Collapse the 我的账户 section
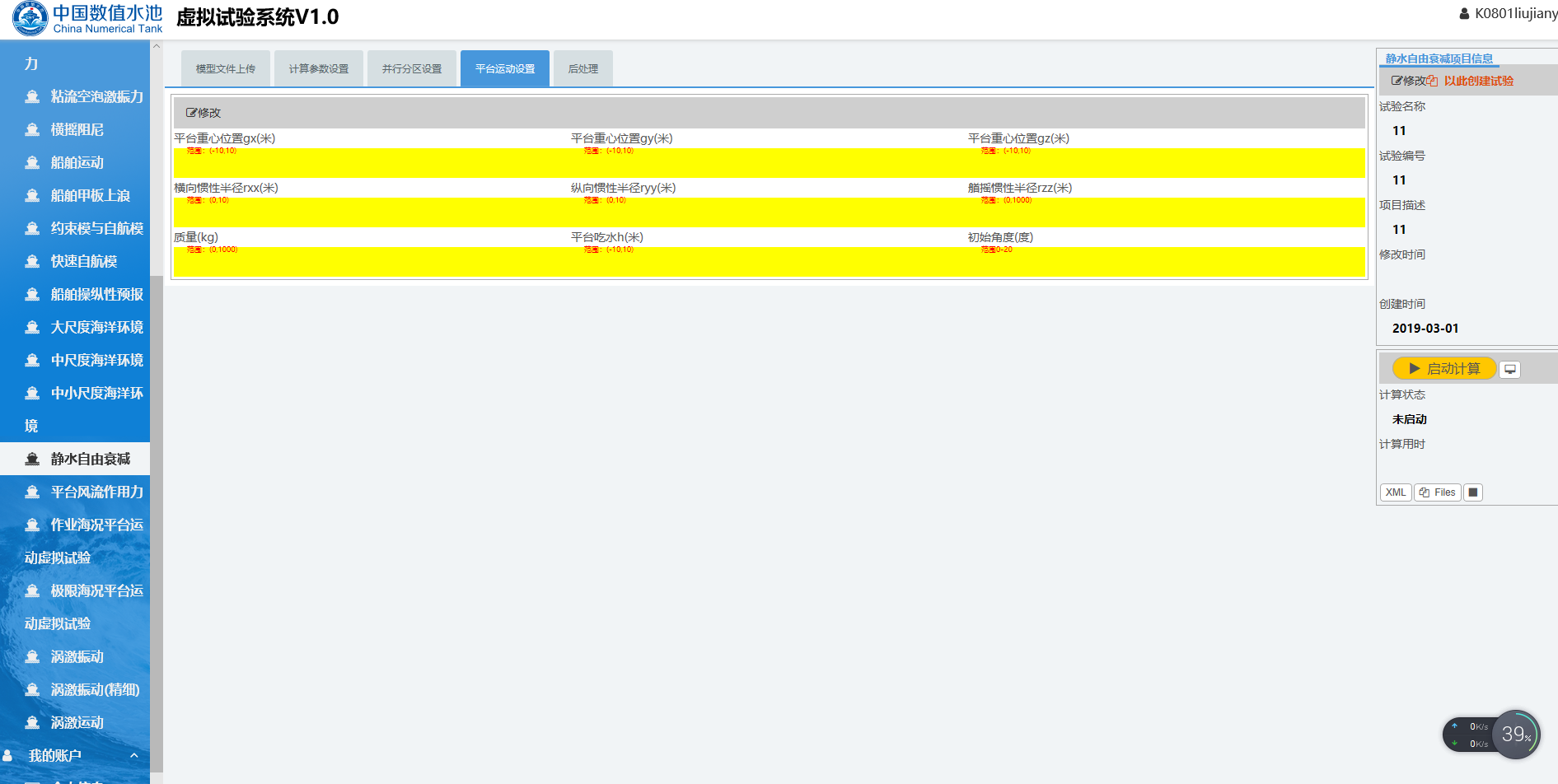Screen dimensions: 1558x784 133,755
